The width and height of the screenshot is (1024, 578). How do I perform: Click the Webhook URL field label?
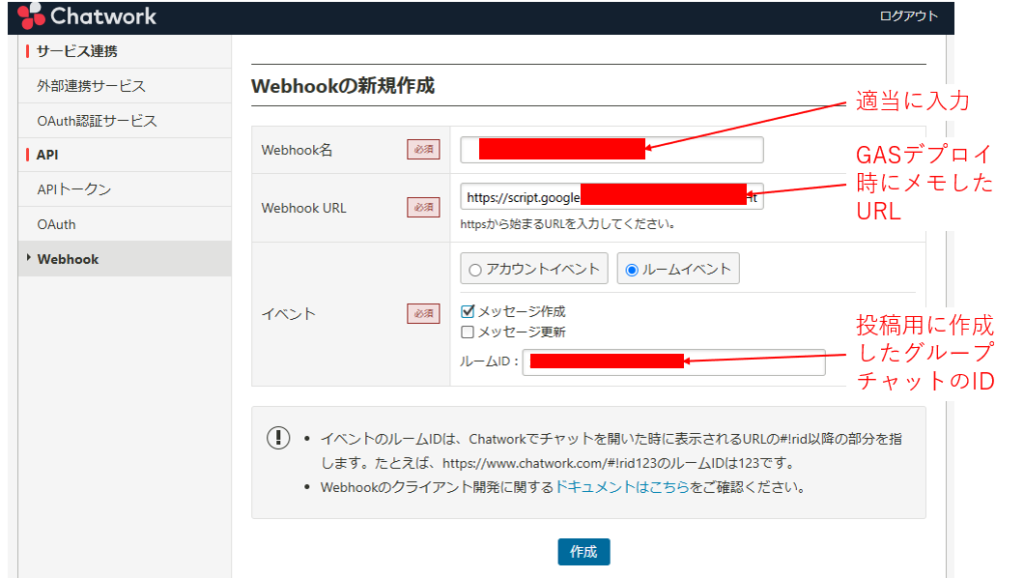304,208
